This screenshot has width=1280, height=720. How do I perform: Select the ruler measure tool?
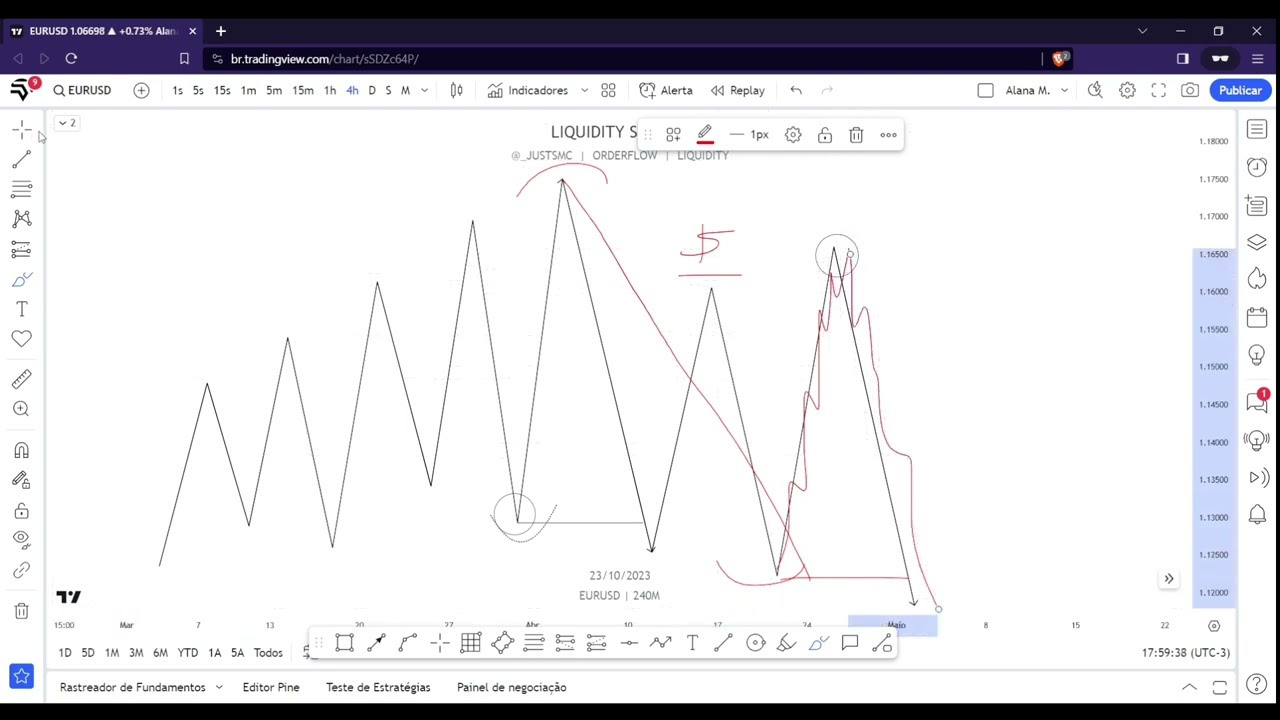(21, 379)
